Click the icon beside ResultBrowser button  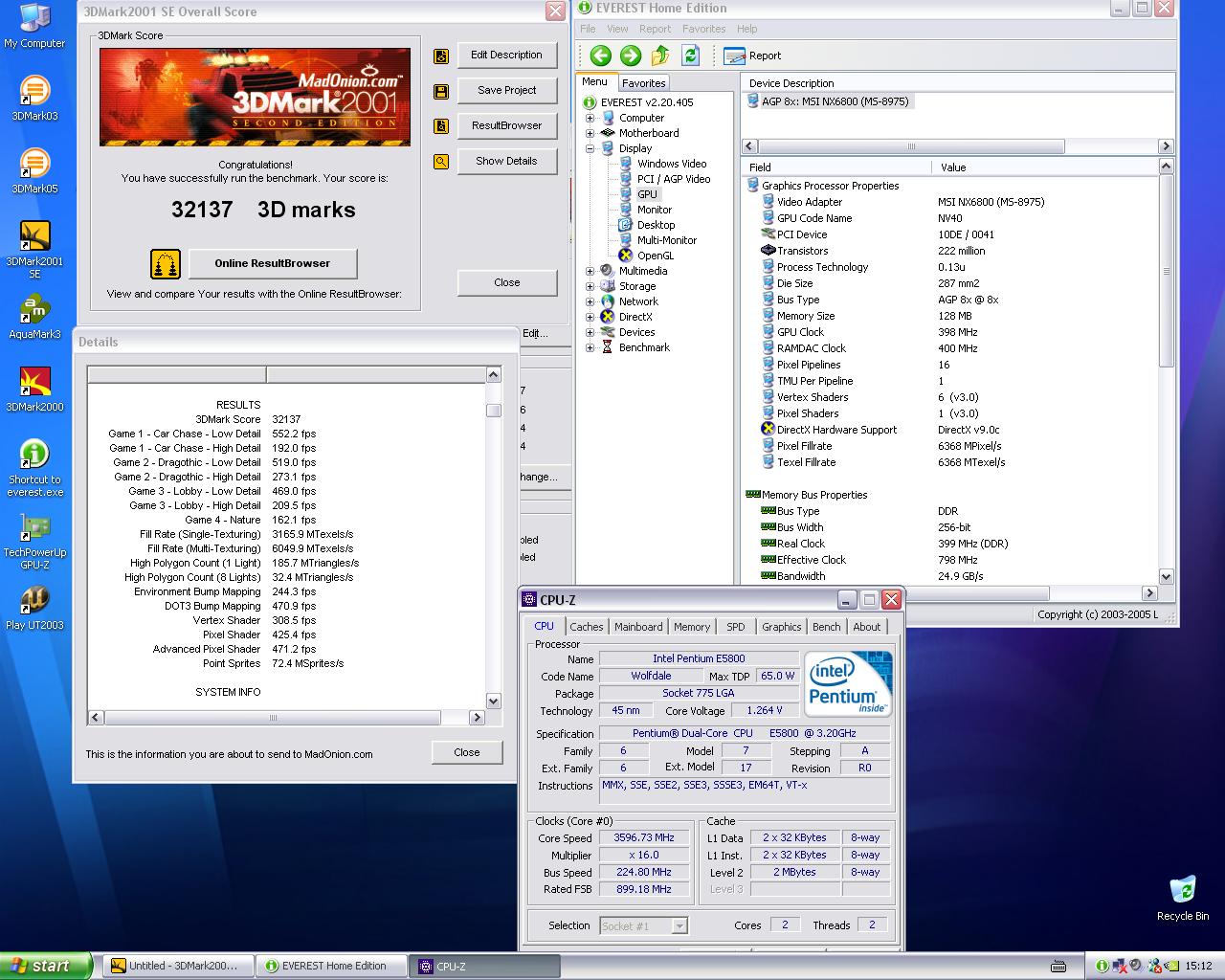[x=441, y=126]
